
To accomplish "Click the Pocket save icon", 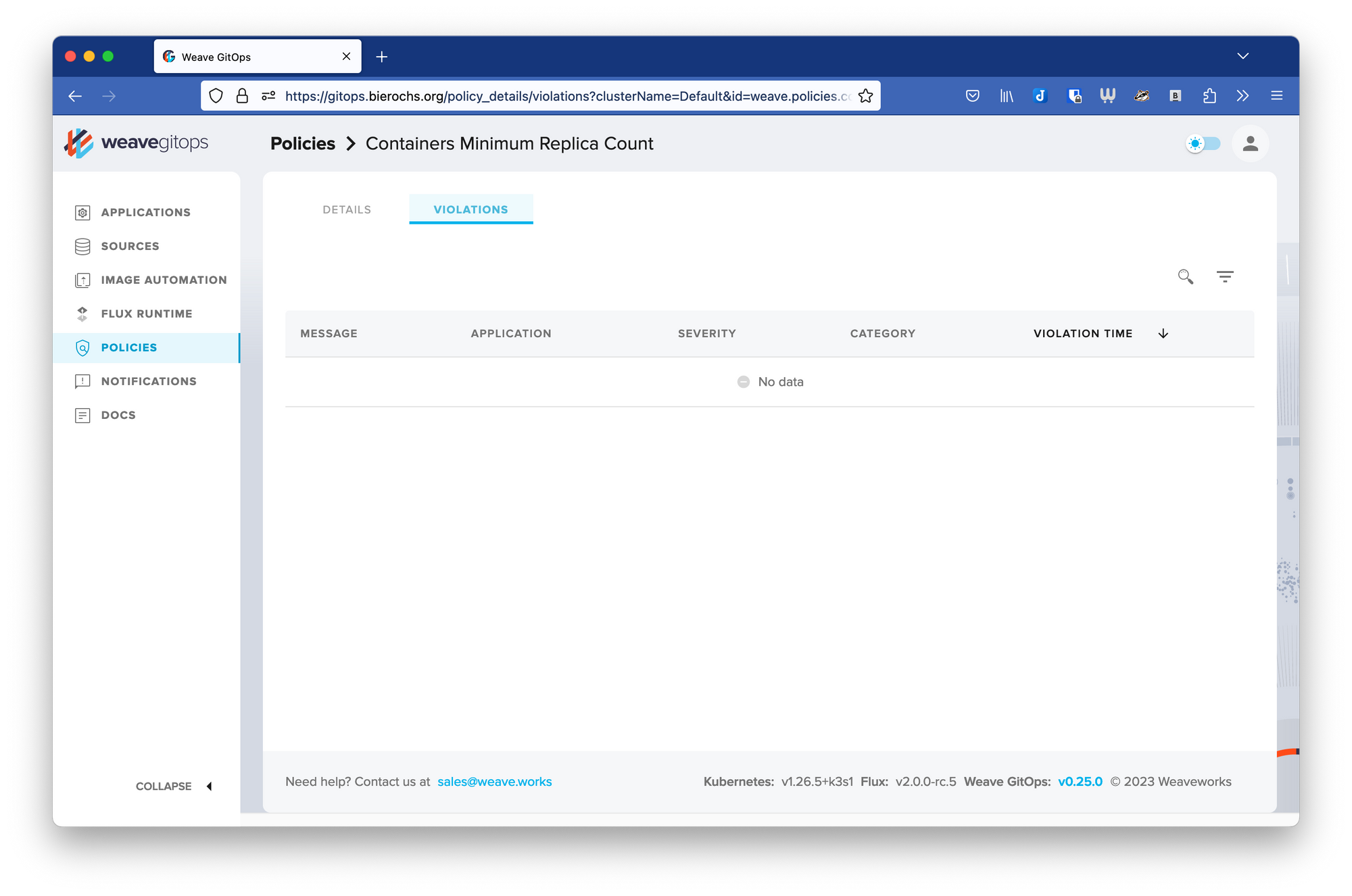I will tap(973, 96).
